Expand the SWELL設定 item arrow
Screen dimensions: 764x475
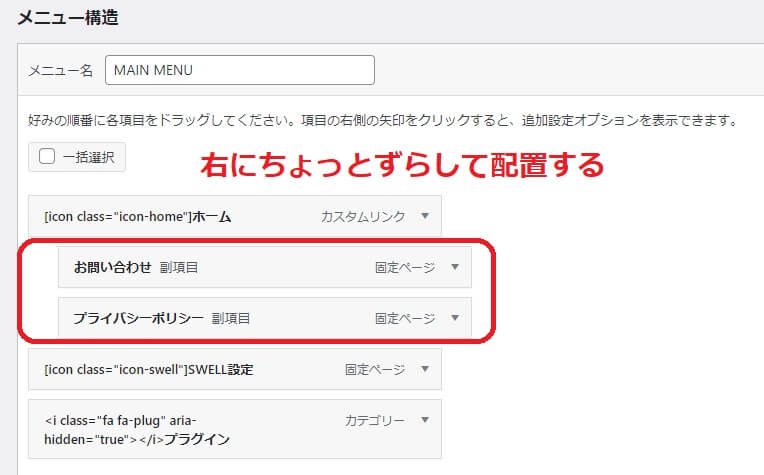pyautogui.click(x=425, y=369)
